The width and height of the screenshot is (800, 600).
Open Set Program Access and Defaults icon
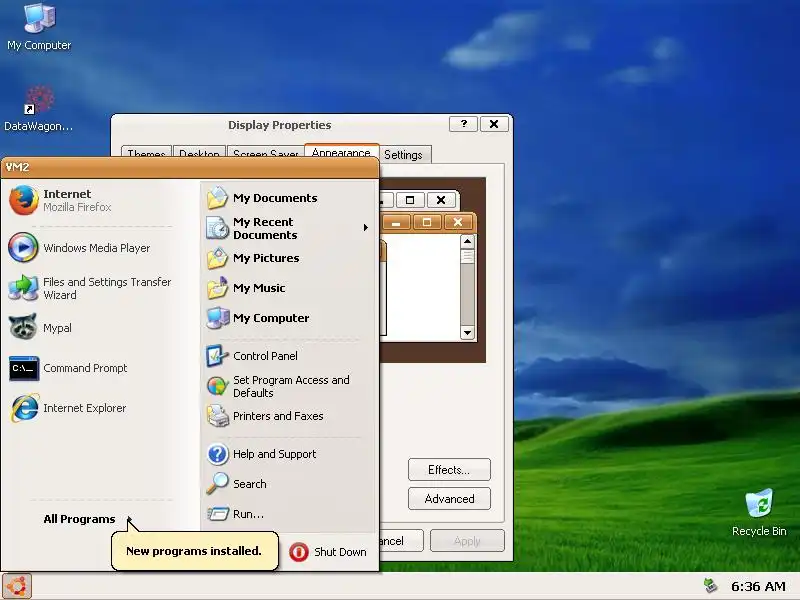217,386
